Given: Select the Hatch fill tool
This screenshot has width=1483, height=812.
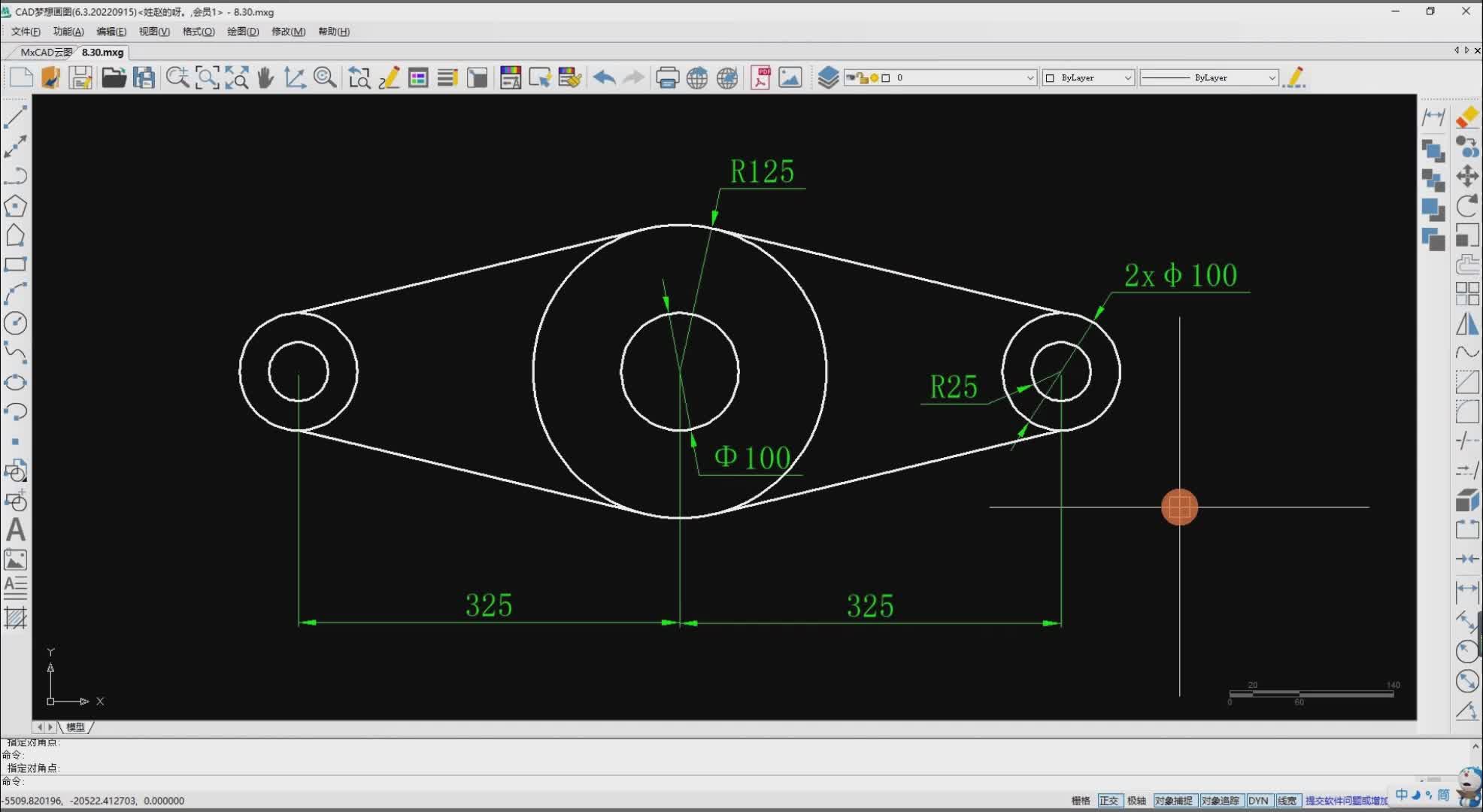Looking at the screenshot, I should pyautogui.click(x=15, y=618).
